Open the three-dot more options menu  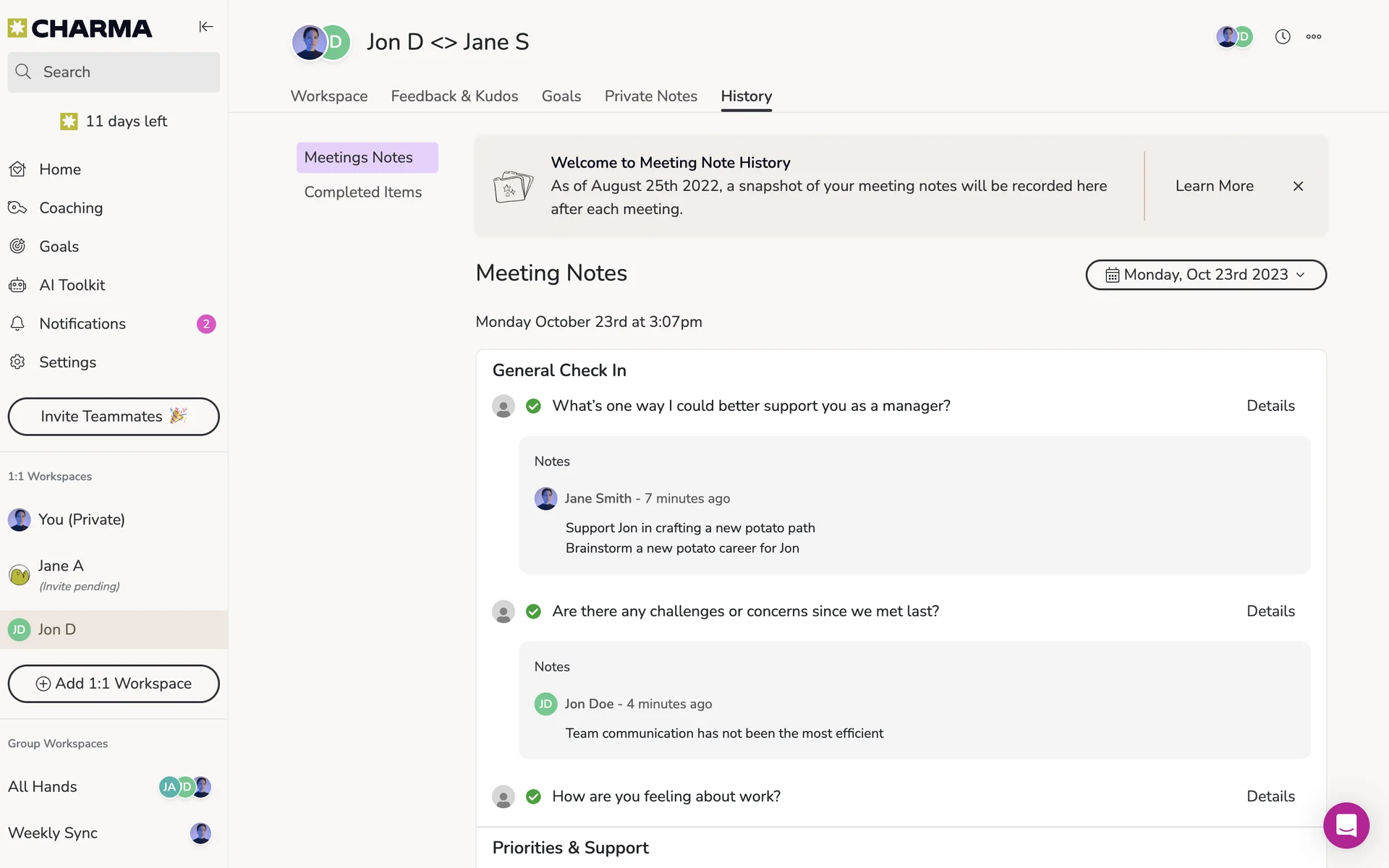click(1314, 37)
